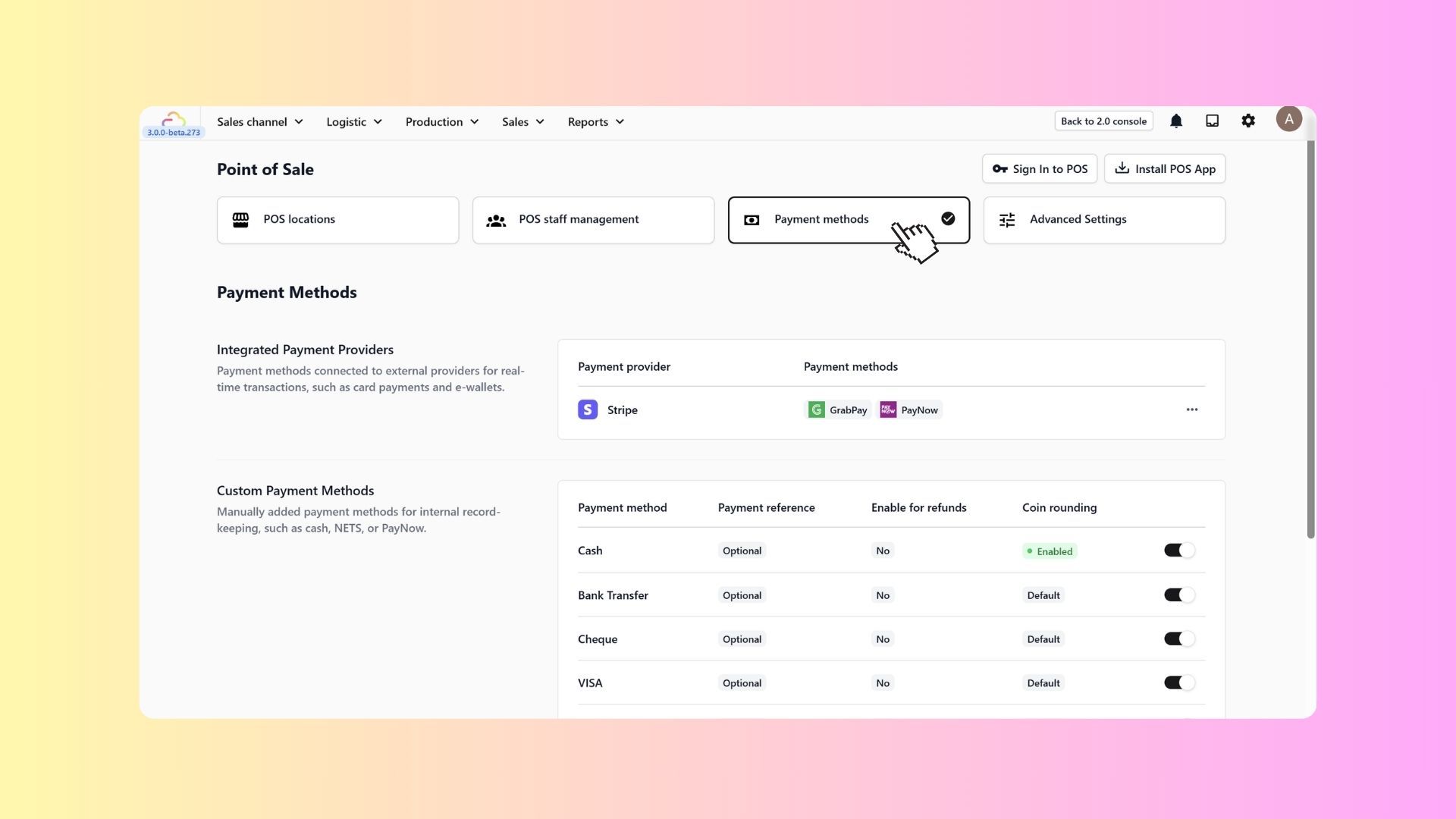Click the Stripe S logo icon
This screenshot has height=819, width=1456.
pyautogui.click(x=588, y=409)
